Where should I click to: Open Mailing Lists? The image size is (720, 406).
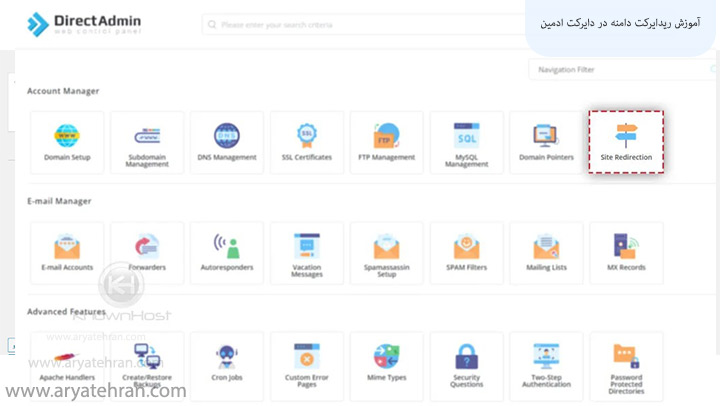546,251
